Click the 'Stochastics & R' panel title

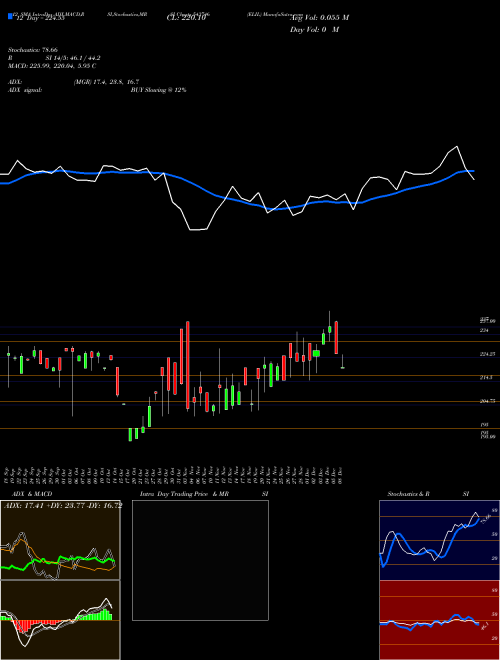(409, 494)
